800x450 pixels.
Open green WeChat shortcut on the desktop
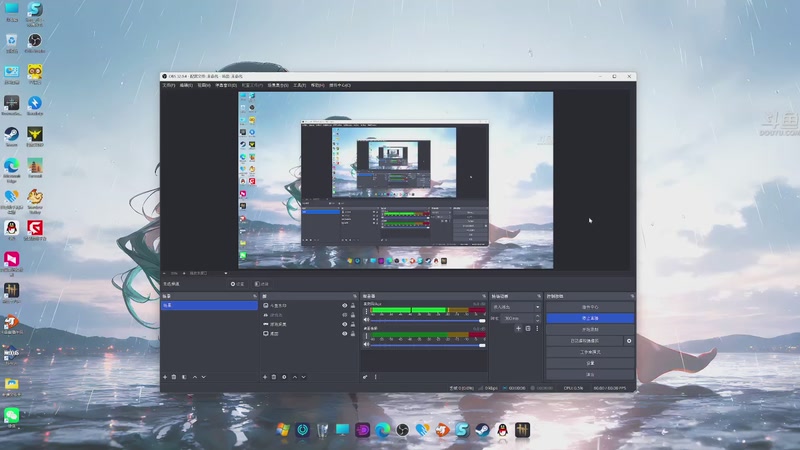tap(11, 417)
